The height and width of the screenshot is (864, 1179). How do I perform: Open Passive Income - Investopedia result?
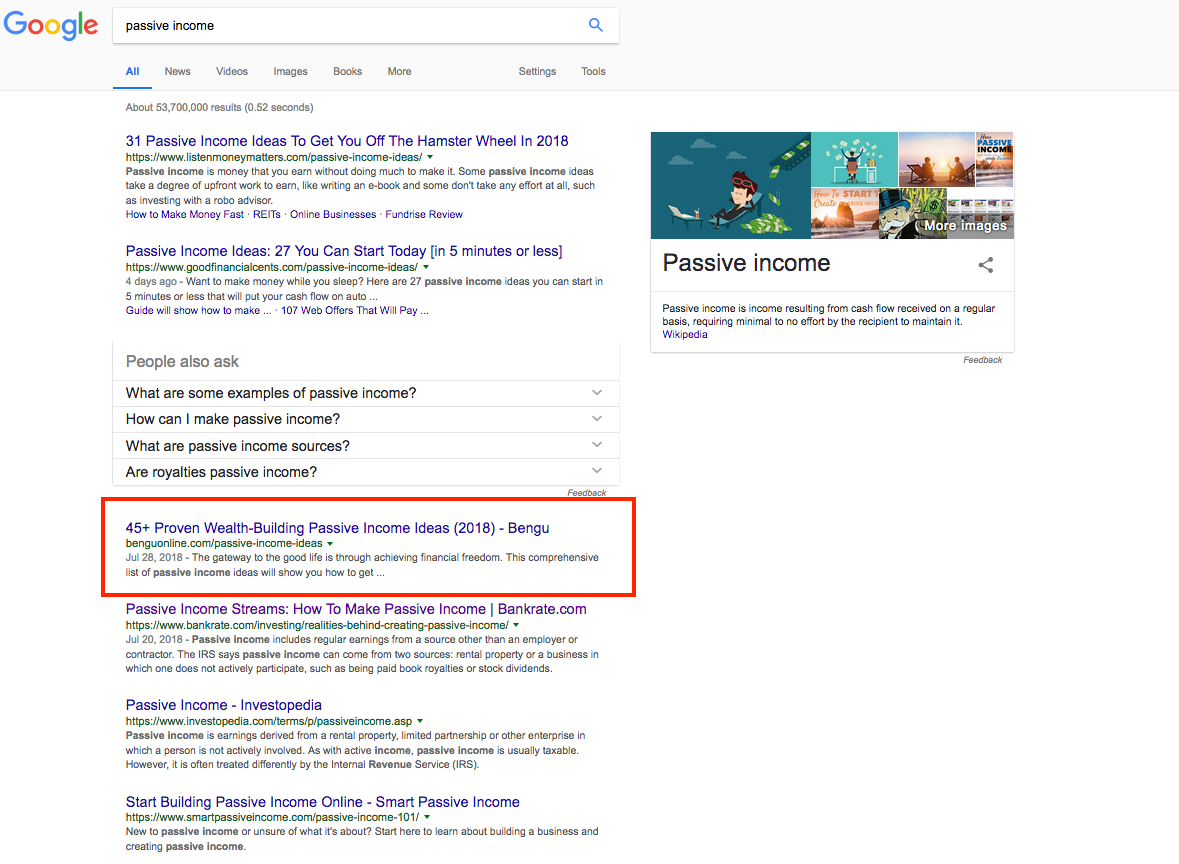tap(223, 705)
